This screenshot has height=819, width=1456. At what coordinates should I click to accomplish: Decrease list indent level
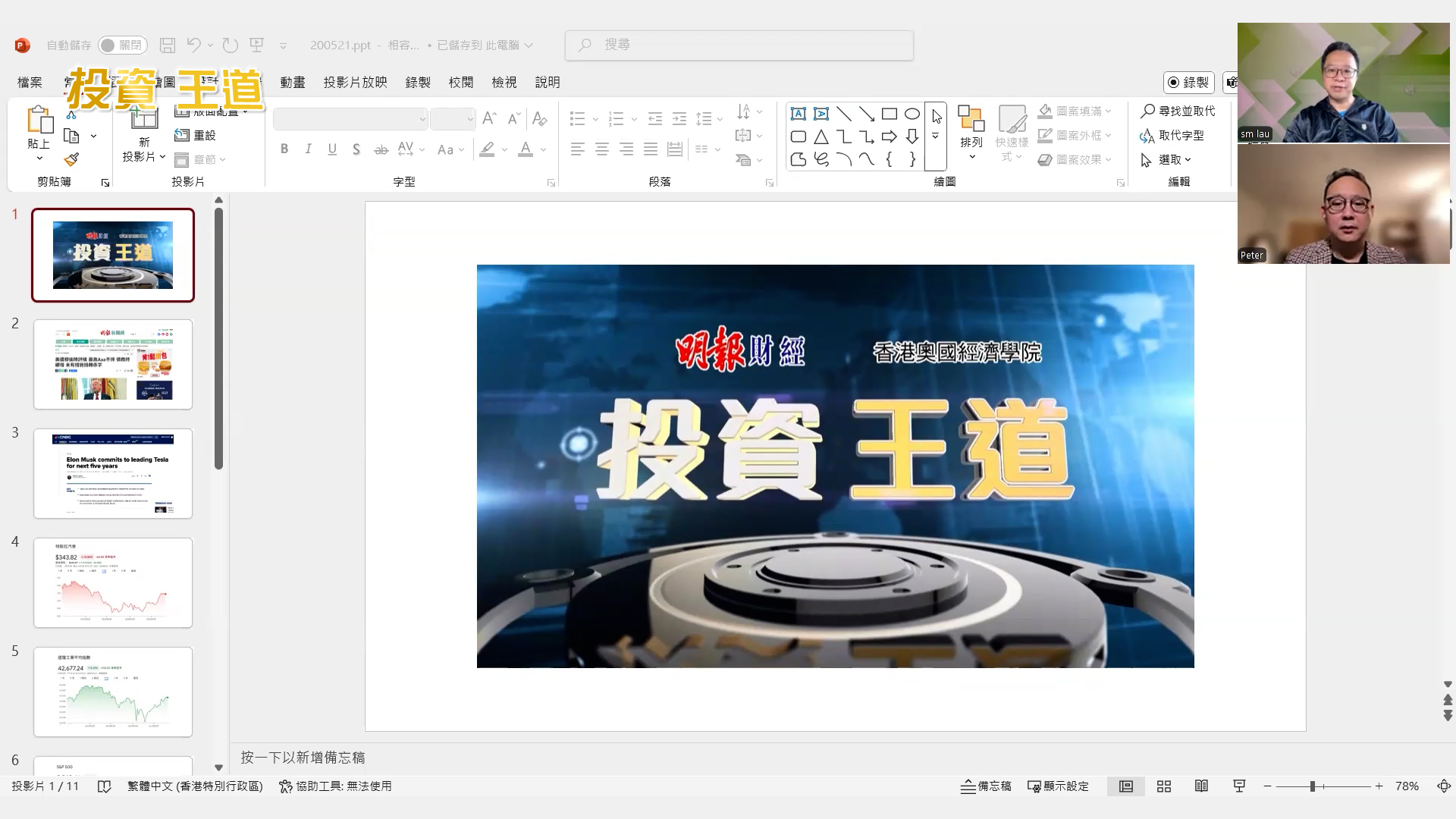pyautogui.click(x=655, y=119)
